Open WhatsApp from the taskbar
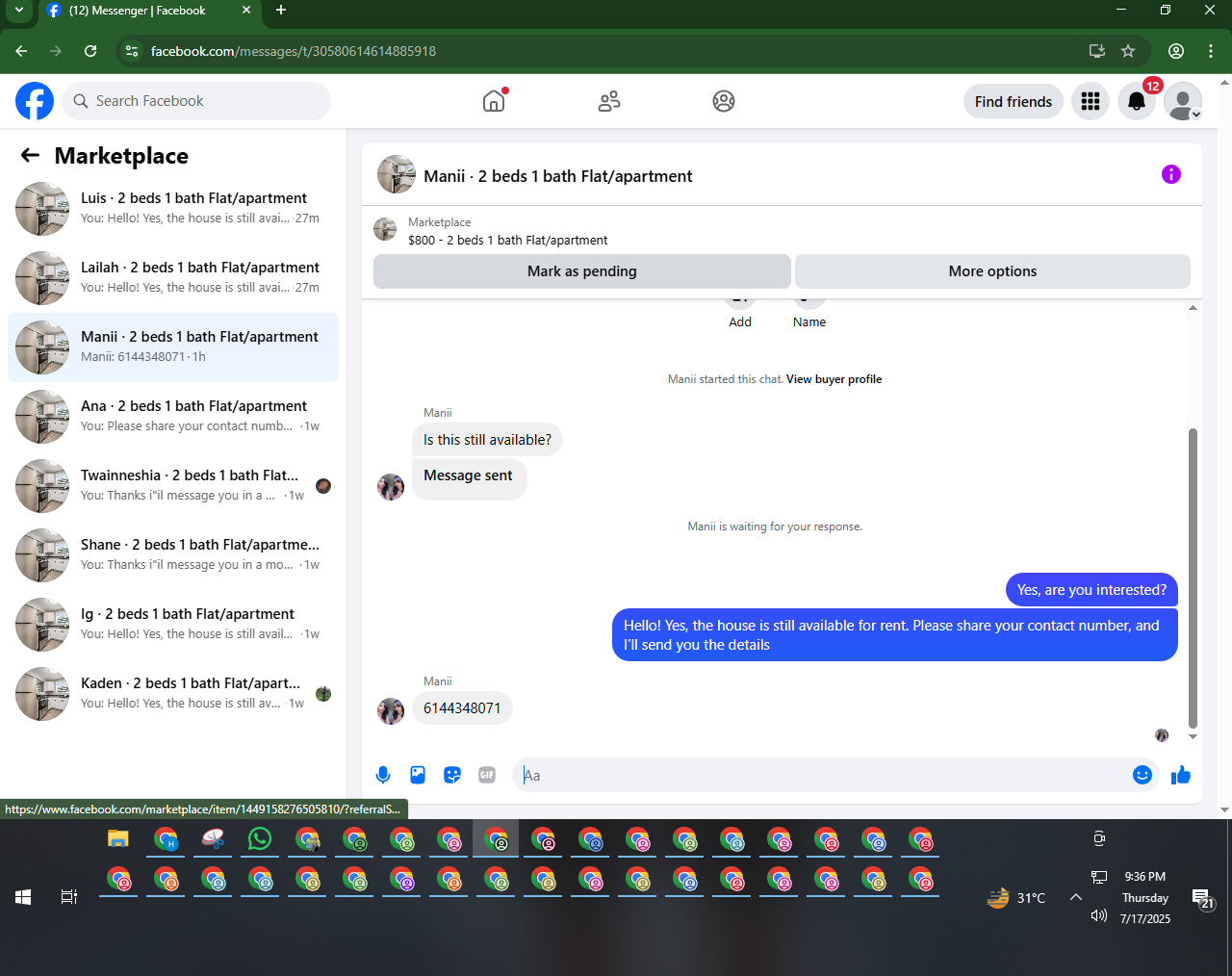 pyautogui.click(x=260, y=839)
